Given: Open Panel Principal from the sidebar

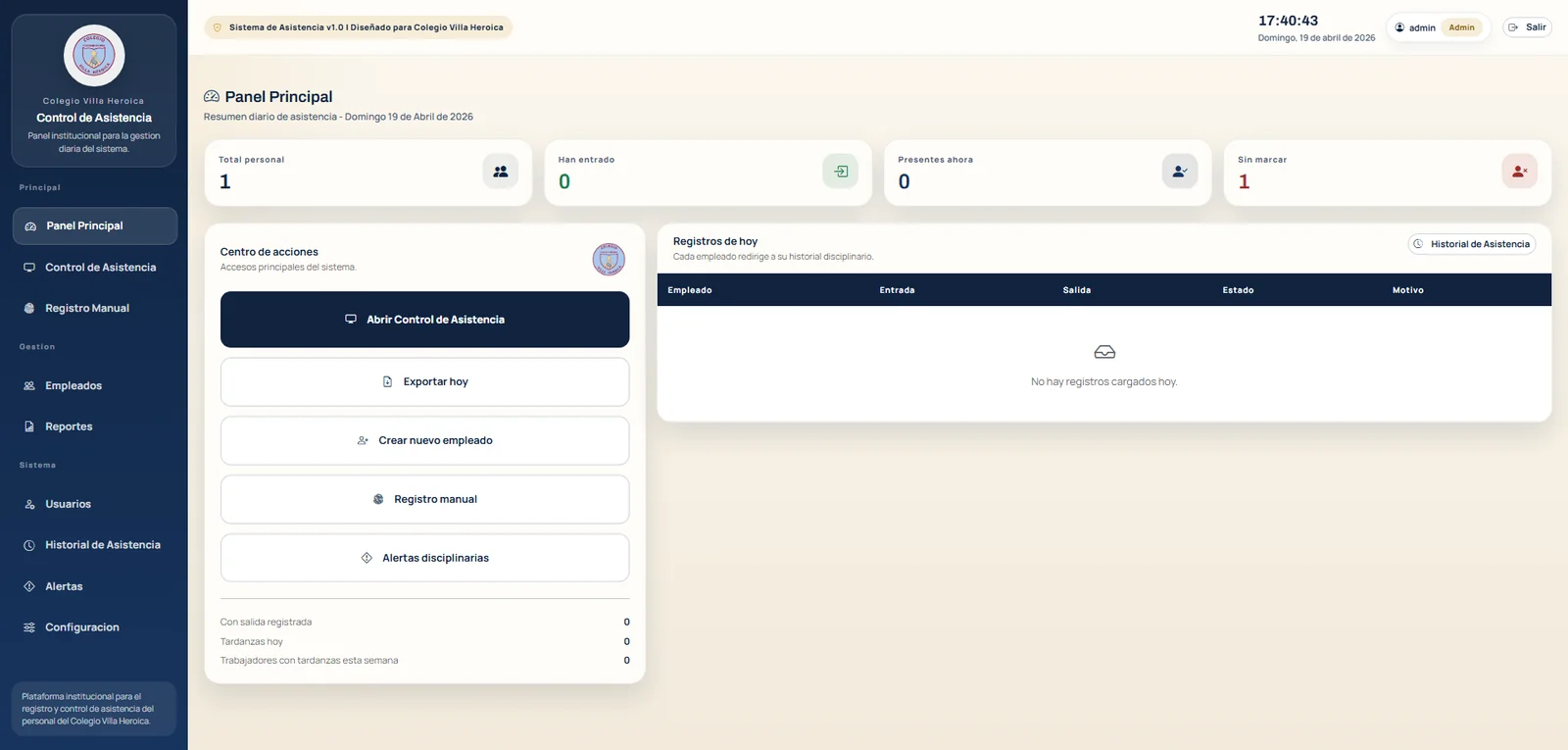Looking at the screenshot, I should click(x=95, y=225).
